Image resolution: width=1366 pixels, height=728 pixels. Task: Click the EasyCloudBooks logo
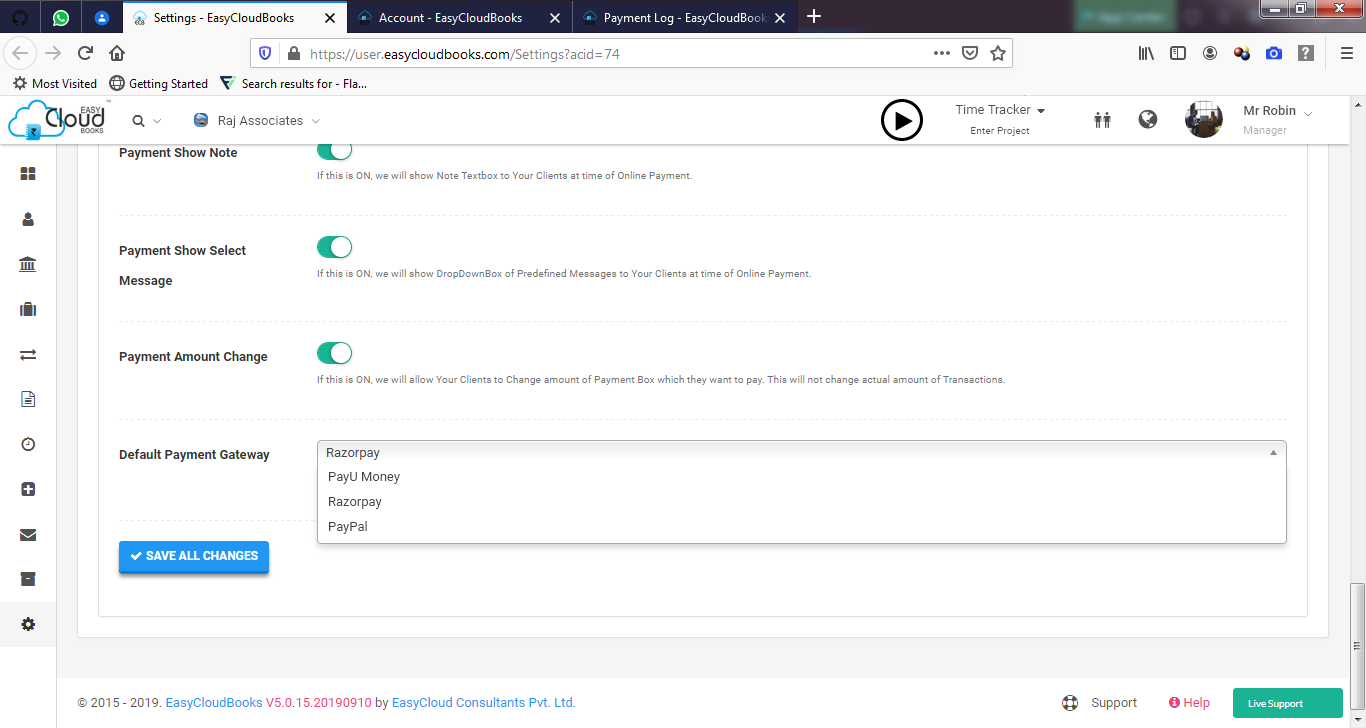pyautogui.click(x=56, y=119)
